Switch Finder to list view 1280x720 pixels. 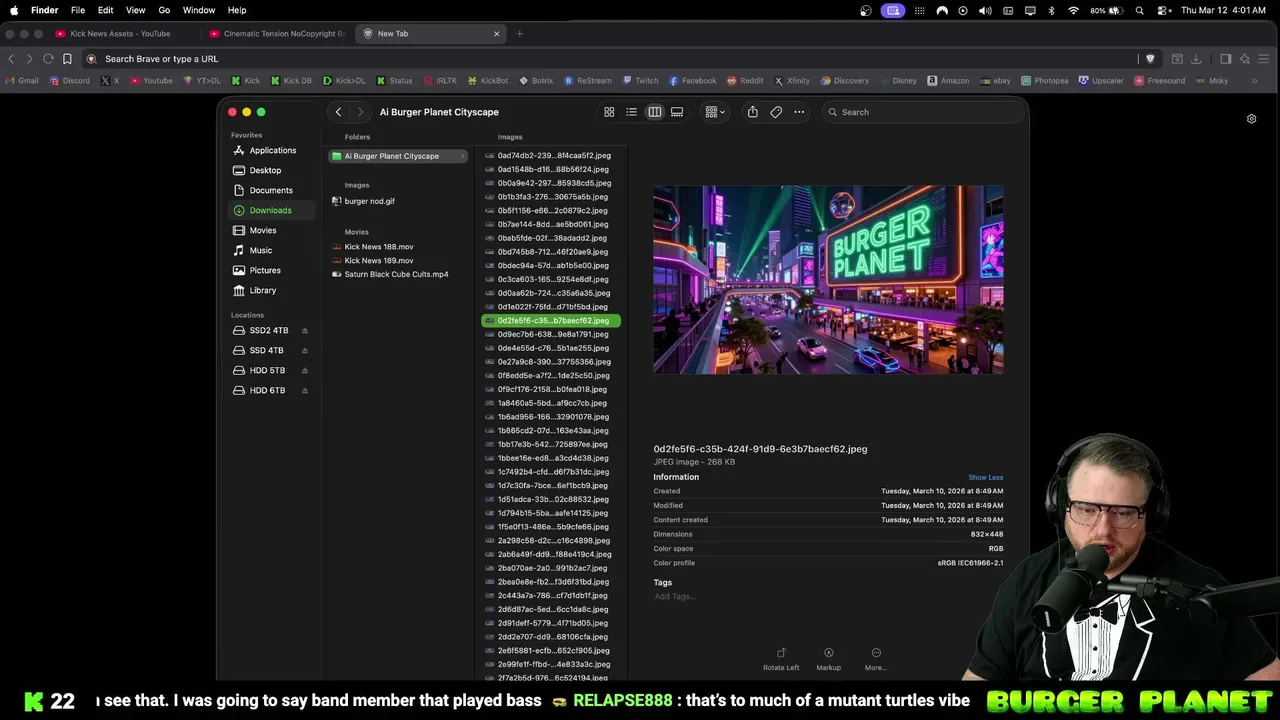pyautogui.click(x=631, y=112)
